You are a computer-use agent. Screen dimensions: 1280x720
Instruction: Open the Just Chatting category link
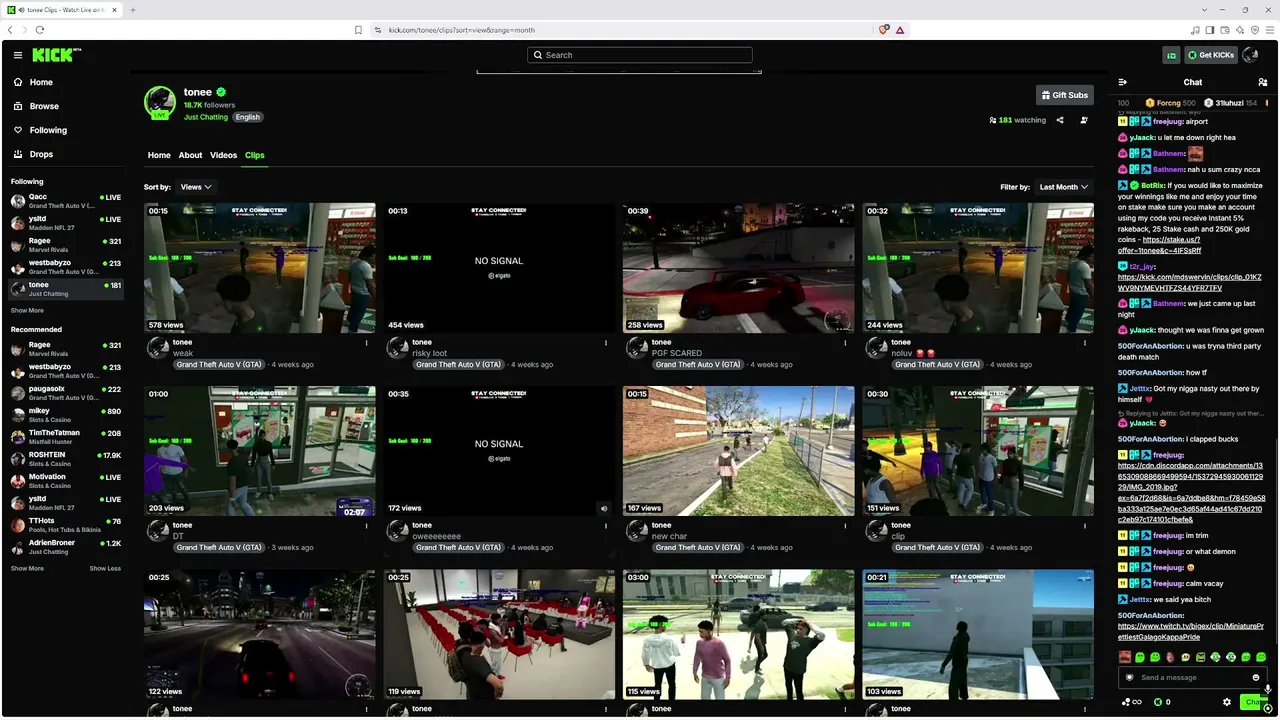(206, 117)
